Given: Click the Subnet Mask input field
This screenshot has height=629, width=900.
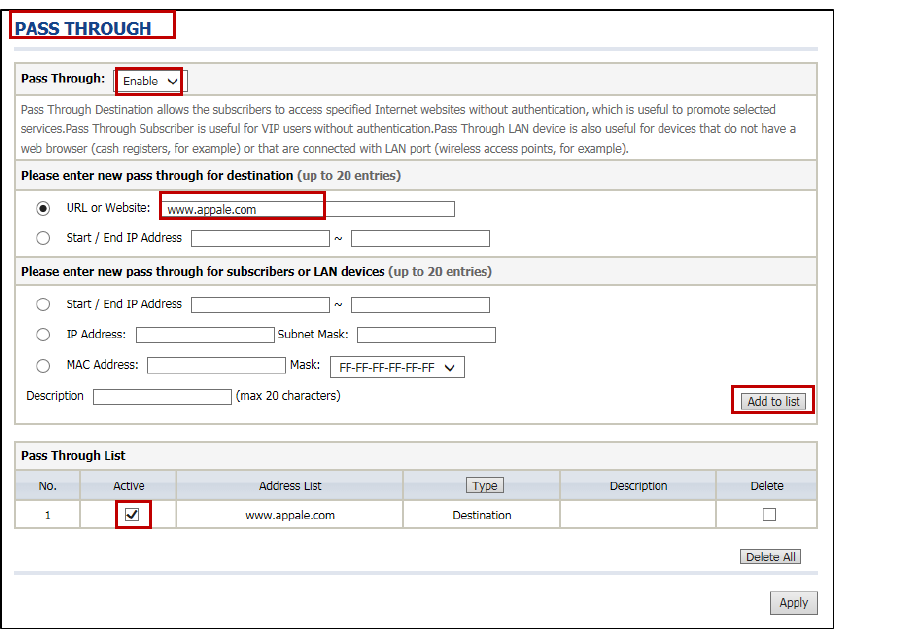Looking at the screenshot, I should pyautogui.click(x=426, y=335).
